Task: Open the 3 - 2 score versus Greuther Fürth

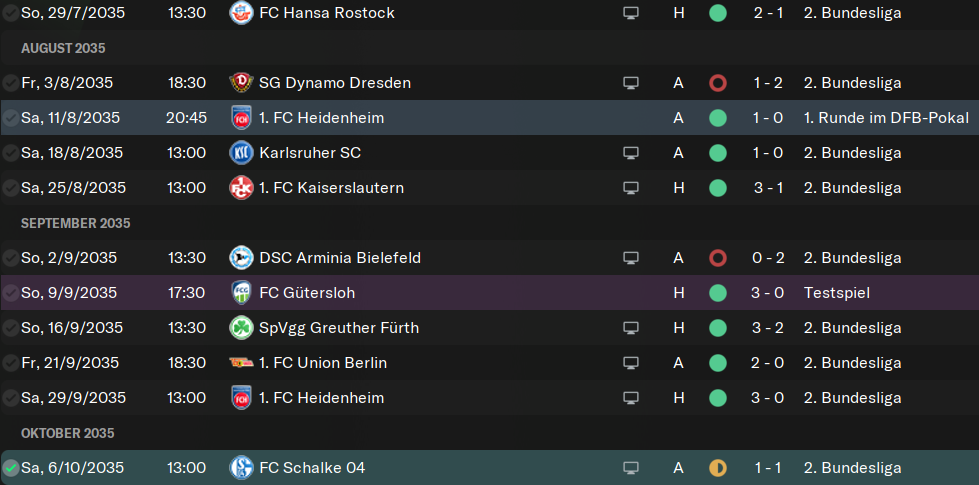Action: click(768, 328)
